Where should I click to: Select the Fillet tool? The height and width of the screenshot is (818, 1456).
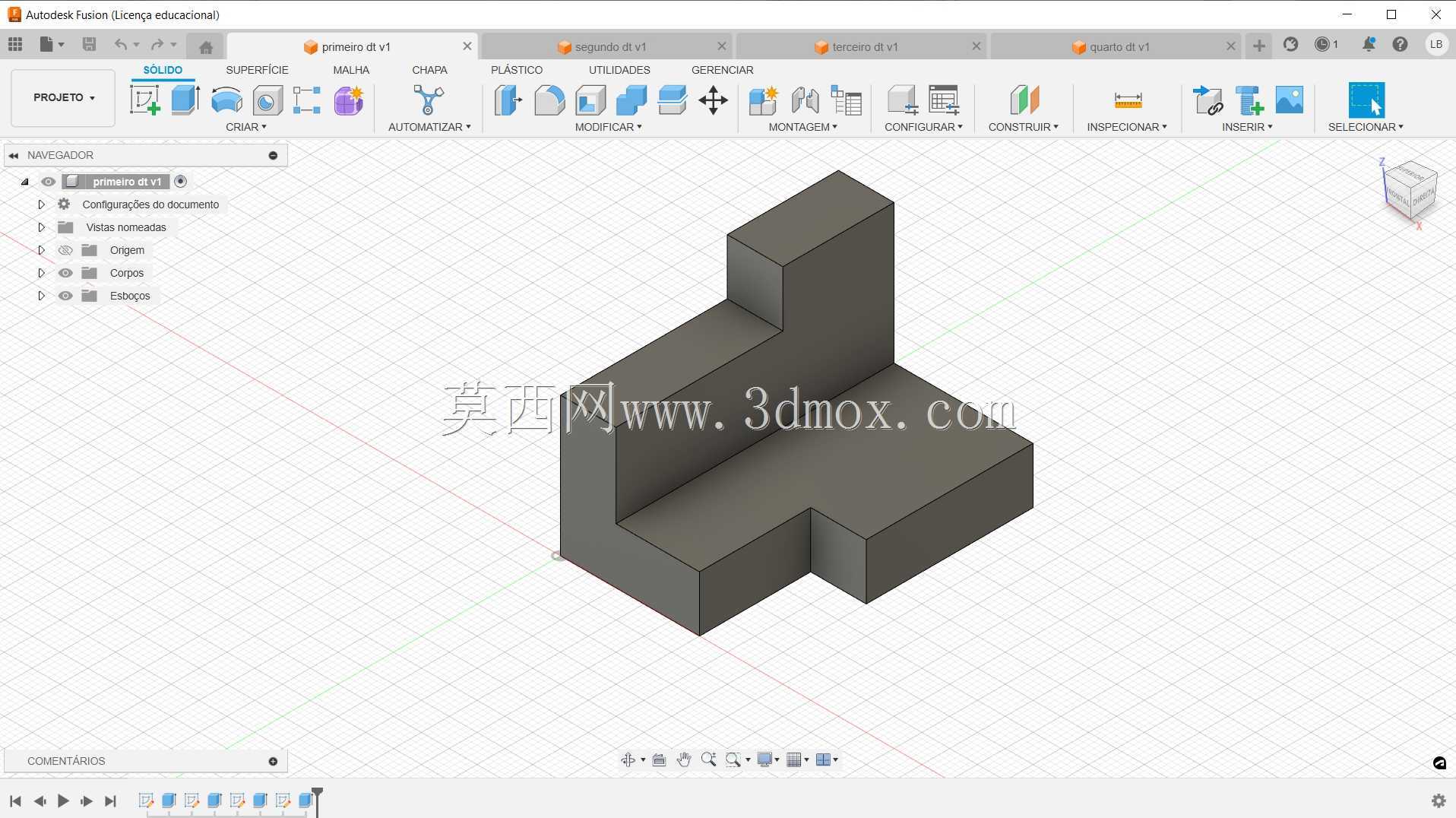click(549, 100)
